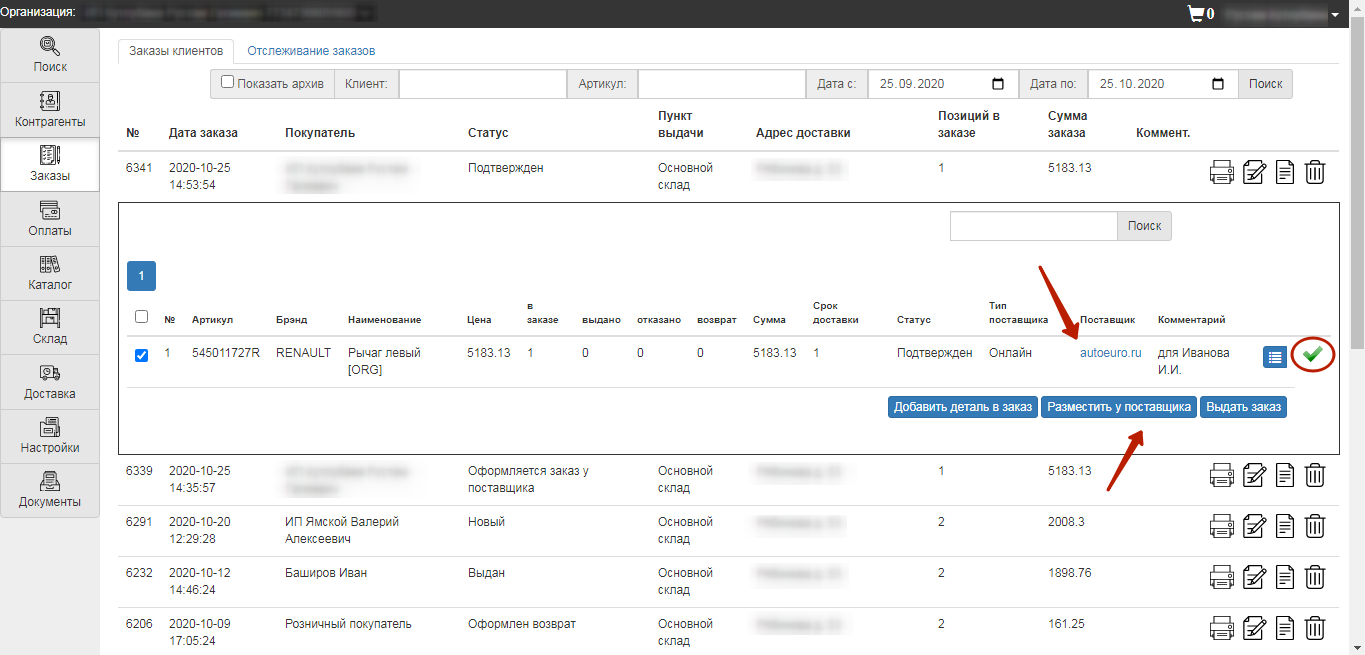Edit order 6232
1365x655 pixels.
[x=1254, y=577]
